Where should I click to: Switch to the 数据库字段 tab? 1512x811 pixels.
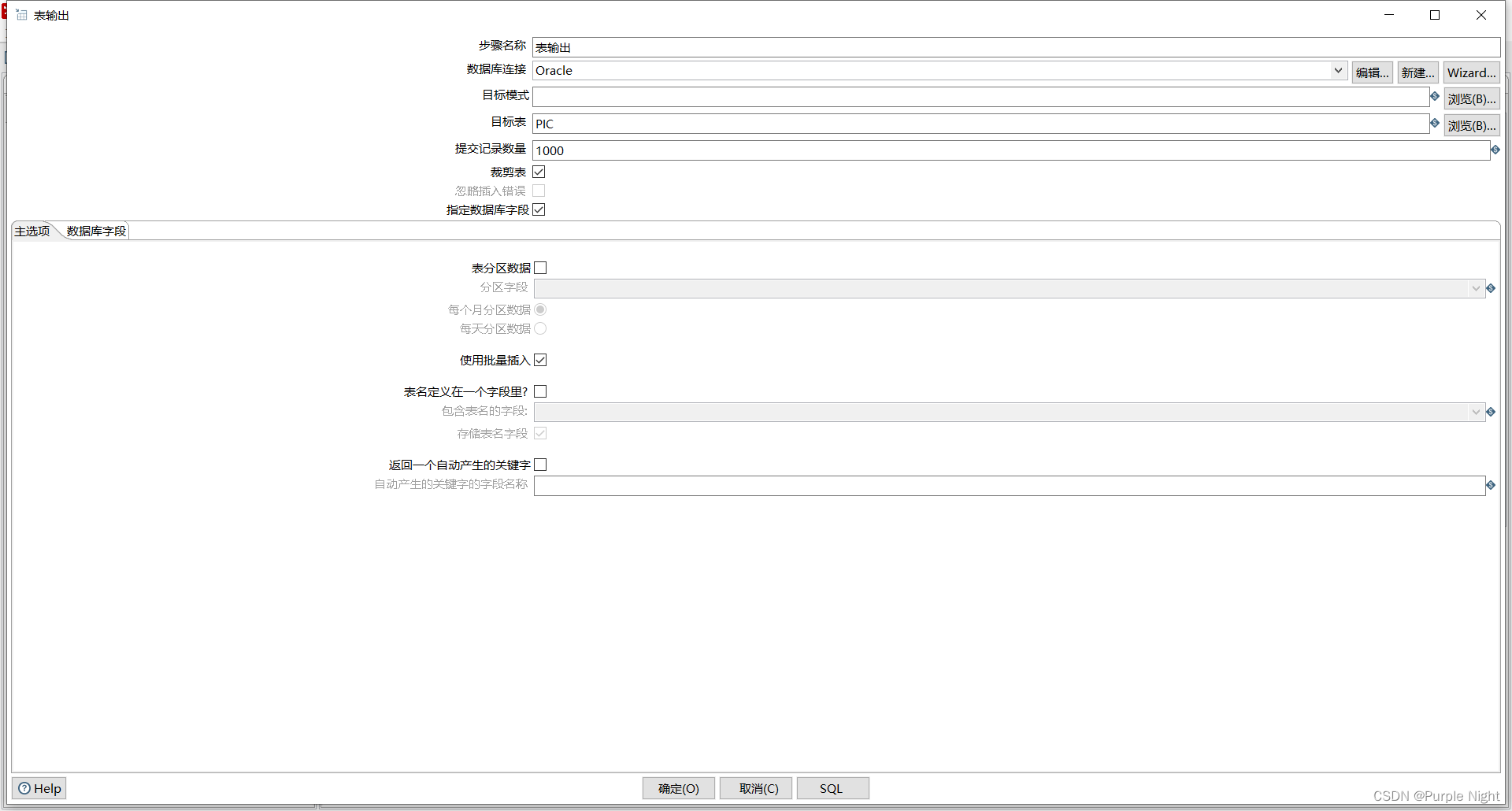pyautogui.click(x=94, y=231)
